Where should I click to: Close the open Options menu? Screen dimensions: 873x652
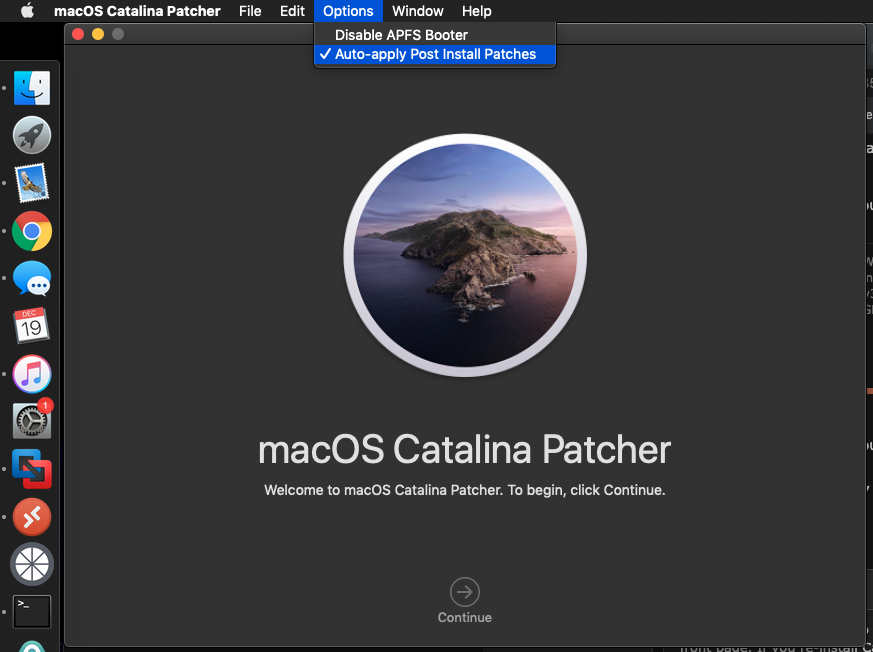click(x=348, y=11)
